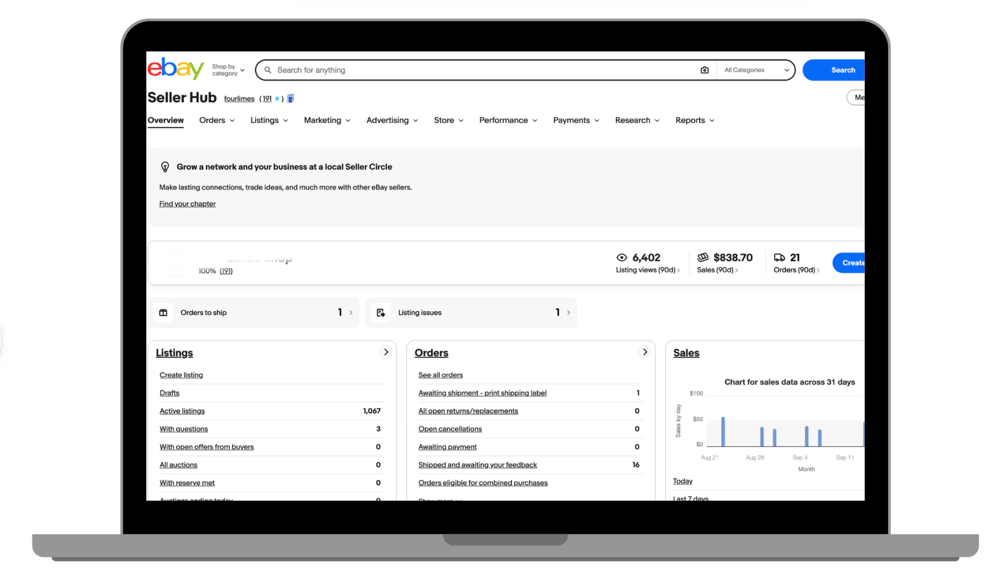Screen dimensions: 1000x572
Task: Click the blue Search button
Action: (x=834, y=70)
